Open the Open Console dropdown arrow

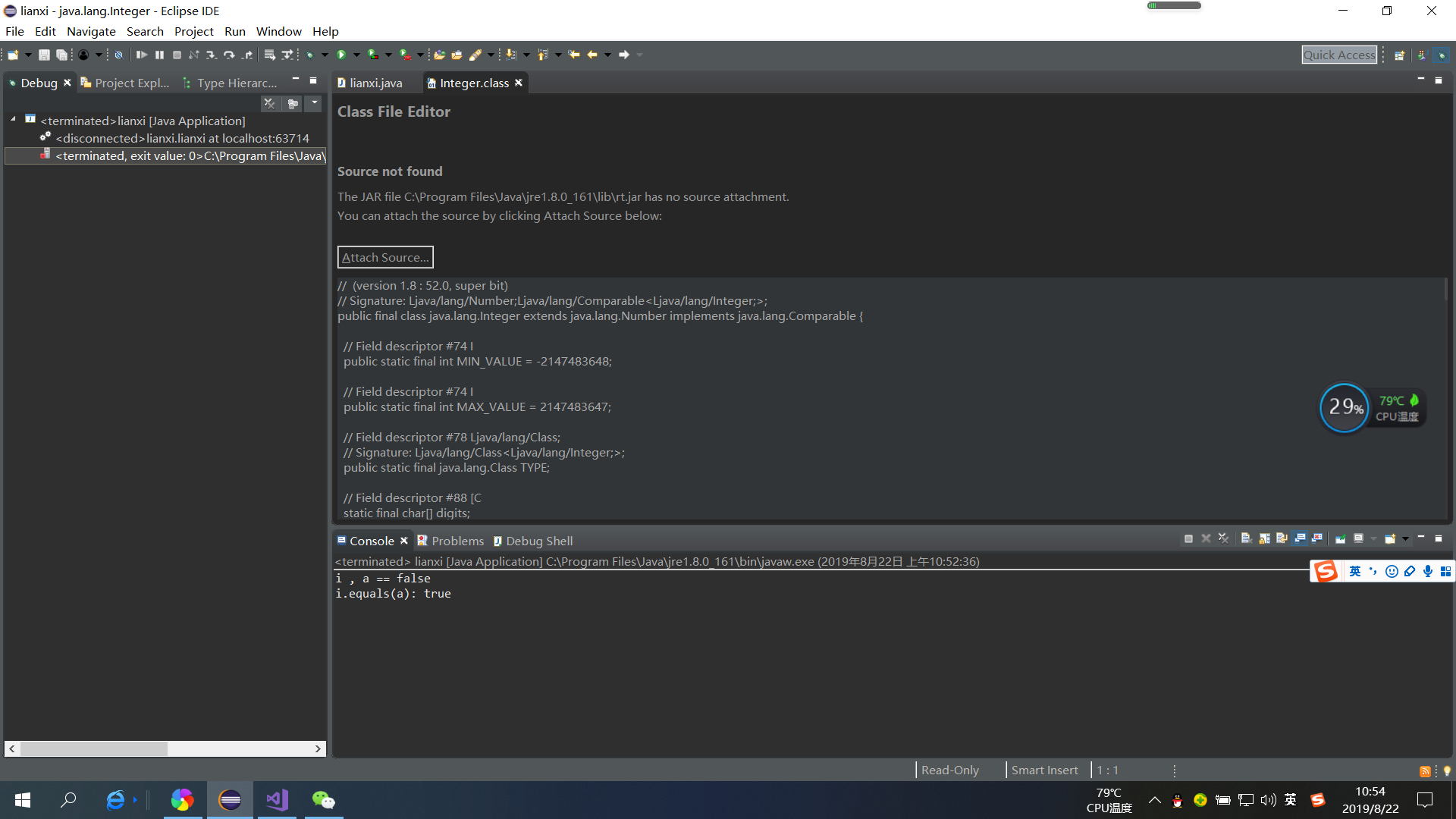[1405, 538]
